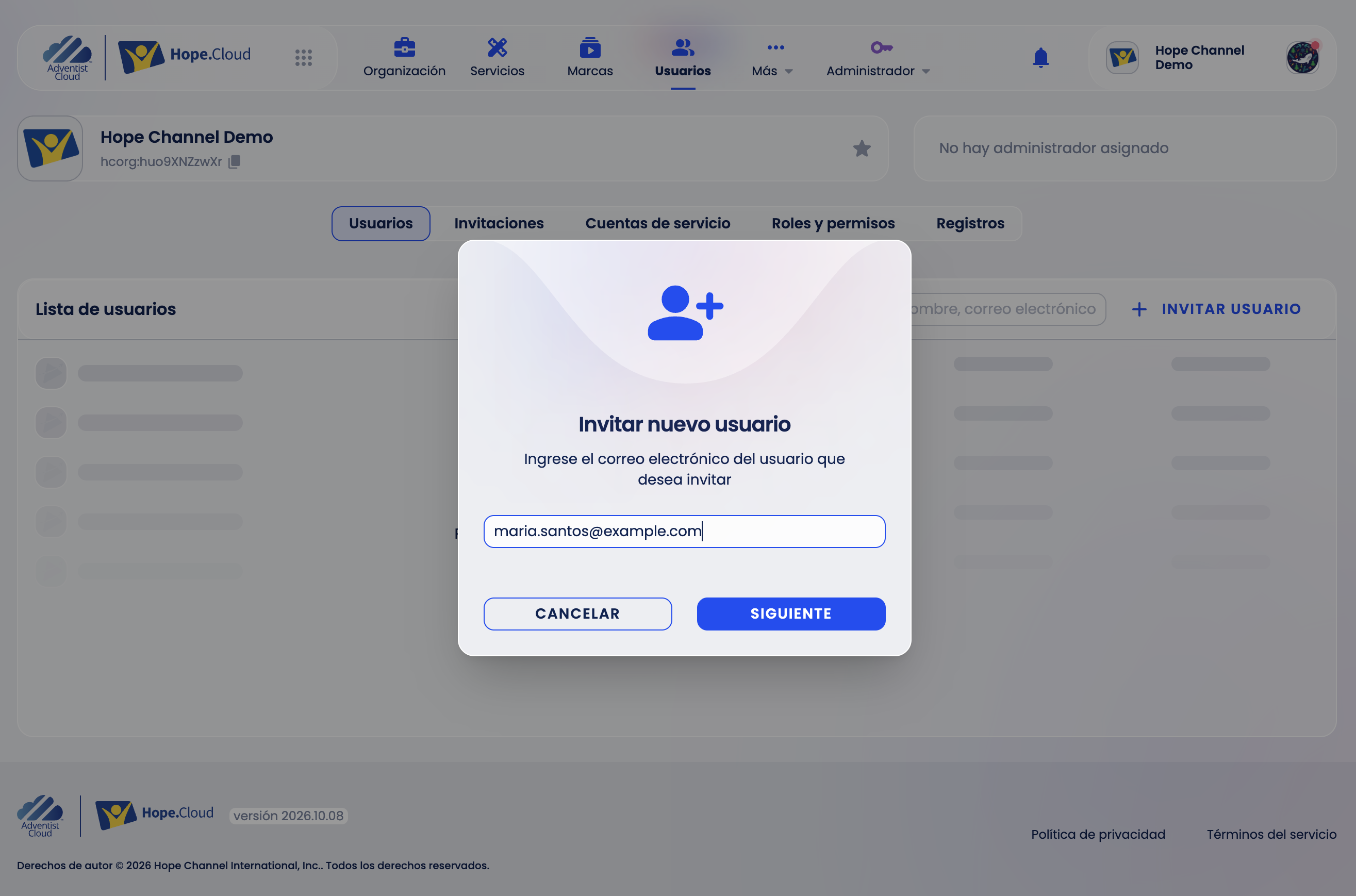Screen dimensions: 1356x896
Task: Go to Marcas video icon
Action: 590,47
